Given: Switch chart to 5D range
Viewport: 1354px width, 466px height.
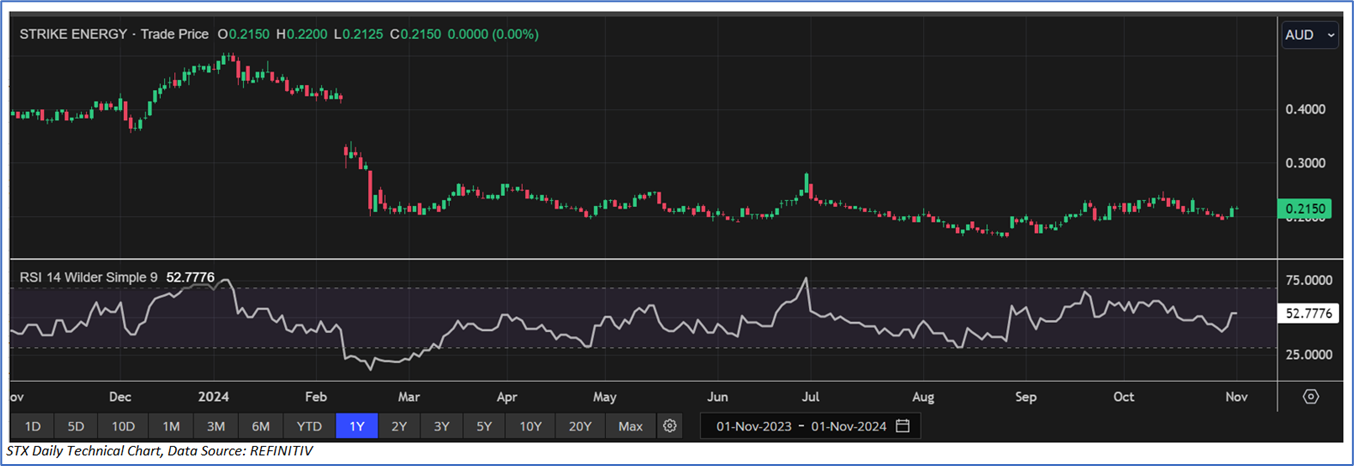Looking at the screenshot, I should point(75,426).
